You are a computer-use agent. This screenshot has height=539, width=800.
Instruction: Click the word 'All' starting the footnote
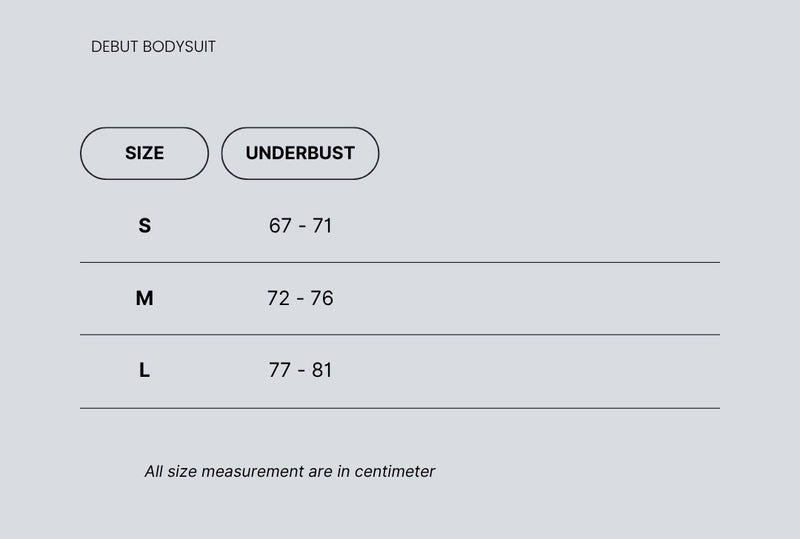(154, 471)
